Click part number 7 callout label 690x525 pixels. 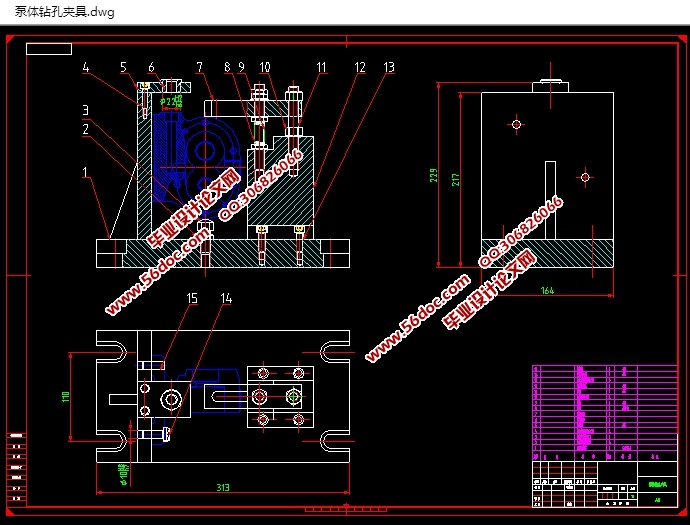click(200, 68)
